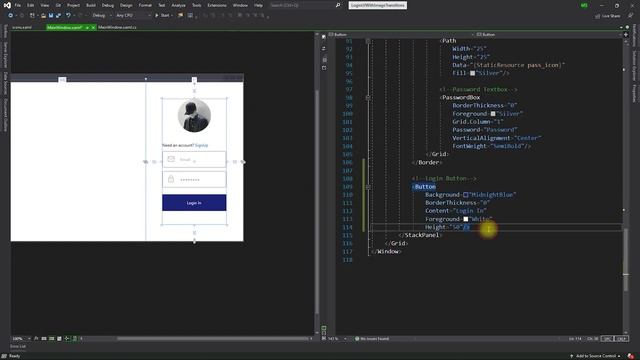Open the Edit menu

point(31,5)
